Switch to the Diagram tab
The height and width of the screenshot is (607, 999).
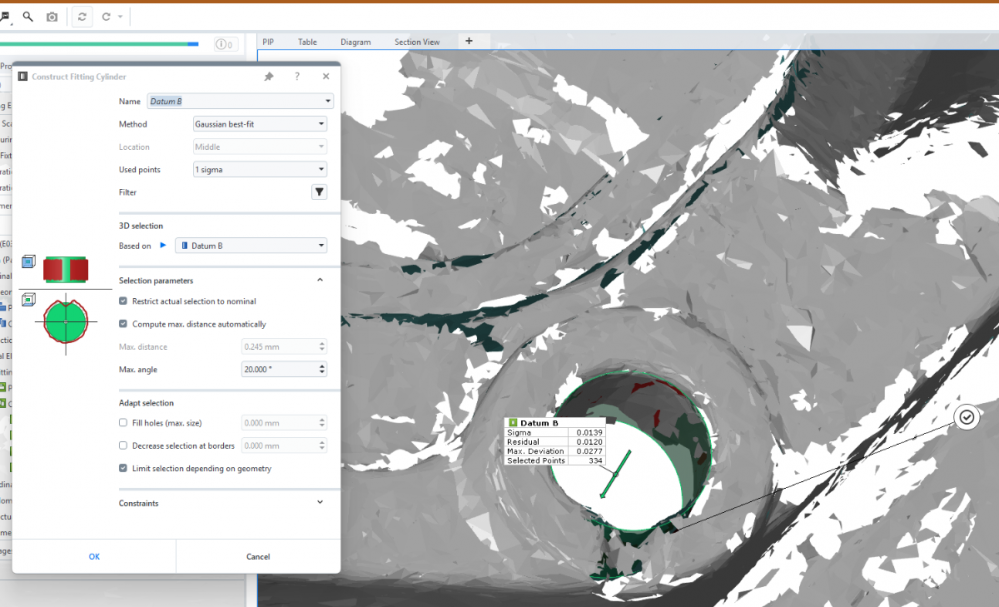tap(356, 42)
